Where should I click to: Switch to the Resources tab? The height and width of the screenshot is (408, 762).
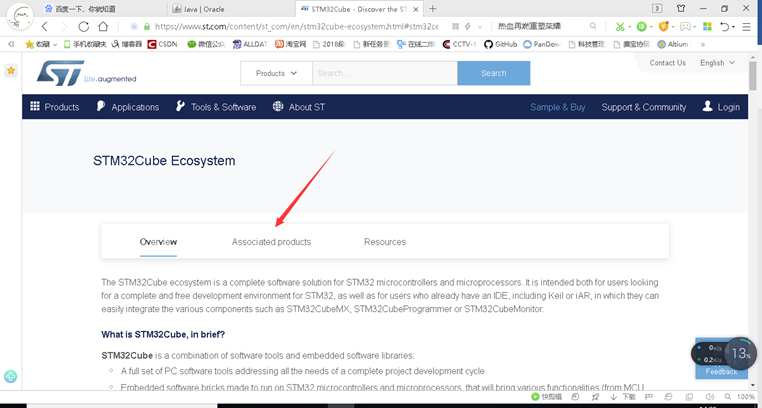point(385,242)
